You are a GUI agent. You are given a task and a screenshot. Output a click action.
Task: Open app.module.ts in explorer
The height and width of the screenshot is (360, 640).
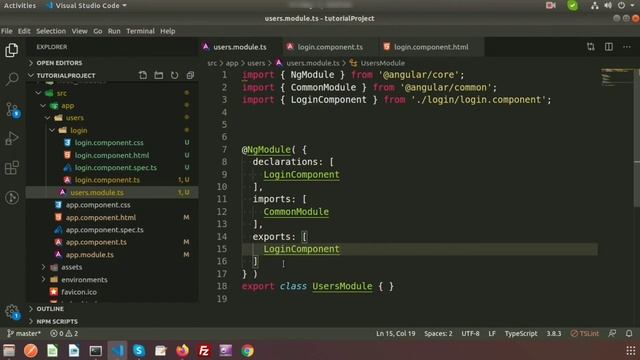pos(89,255)
